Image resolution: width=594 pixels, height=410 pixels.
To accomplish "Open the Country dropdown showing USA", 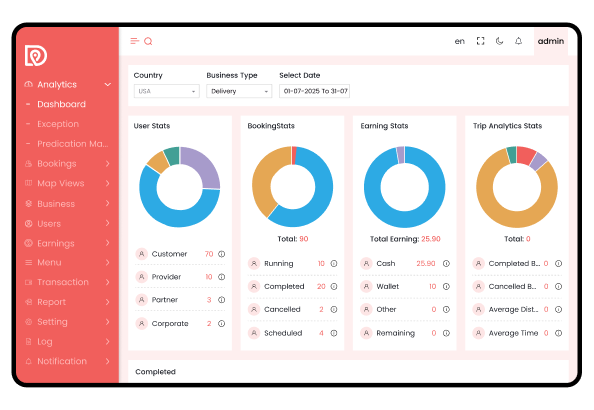I will click(167, 91).
